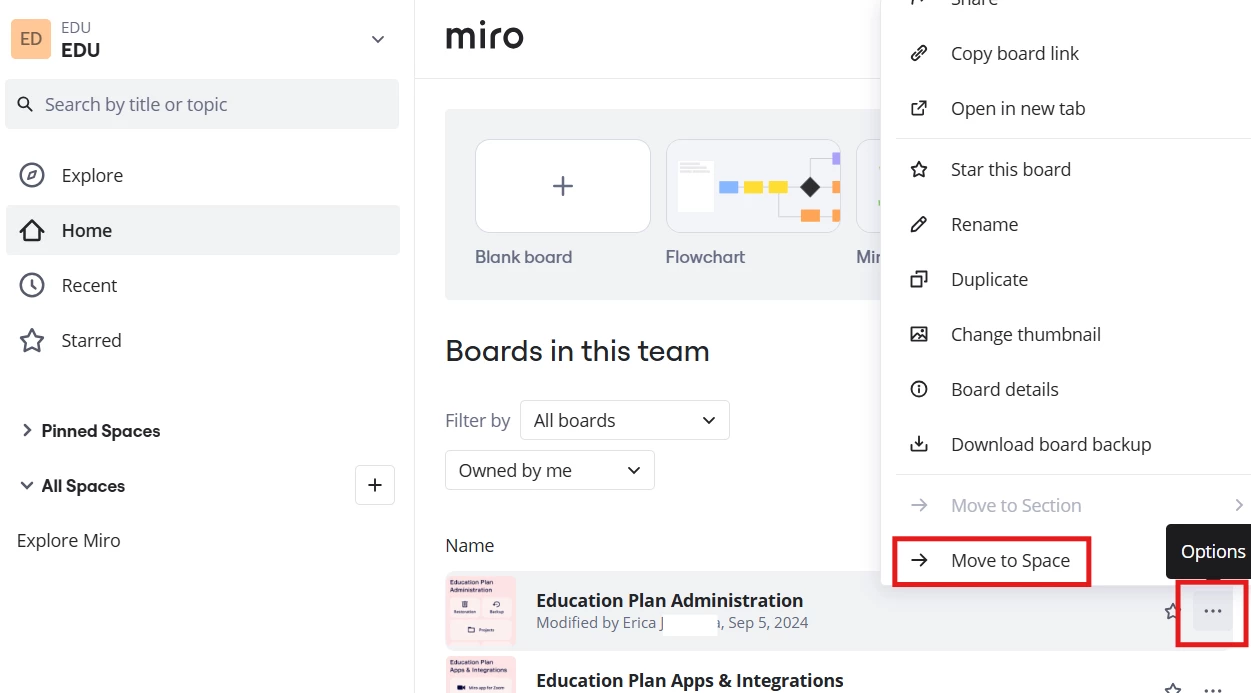Viewport: 1251px width, 693px height.
Task: Open Starred boards
Action: (203, 340)
